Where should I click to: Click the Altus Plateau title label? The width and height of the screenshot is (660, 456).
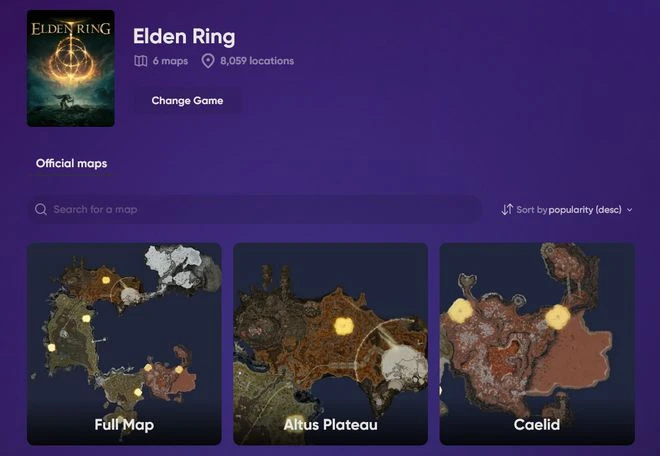coord(330,424)
